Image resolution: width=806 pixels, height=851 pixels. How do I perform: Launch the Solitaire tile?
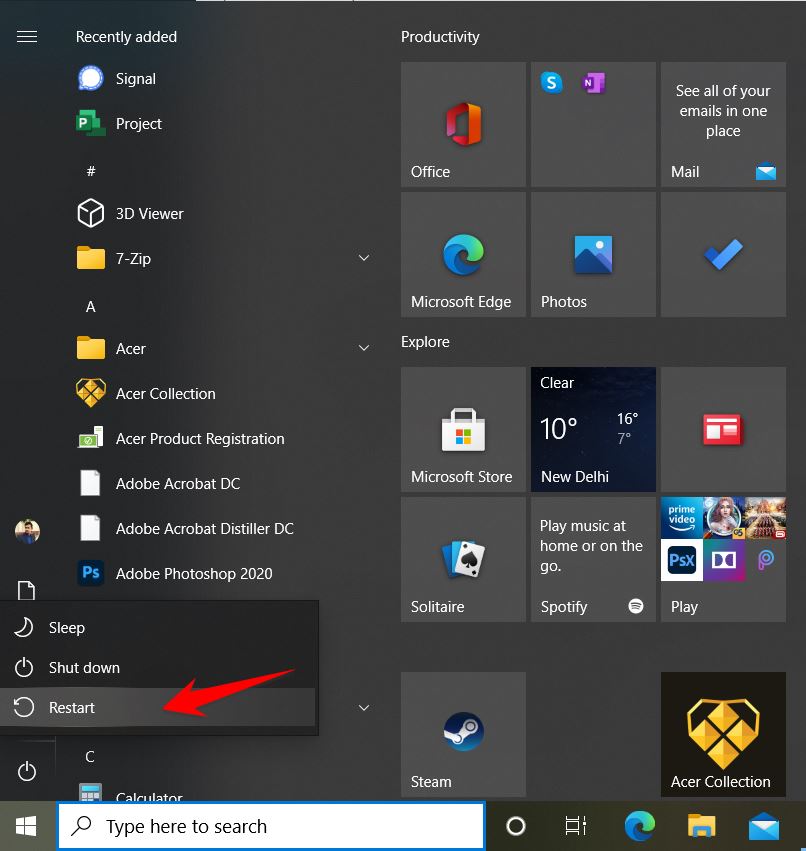[x=464, y=560]
